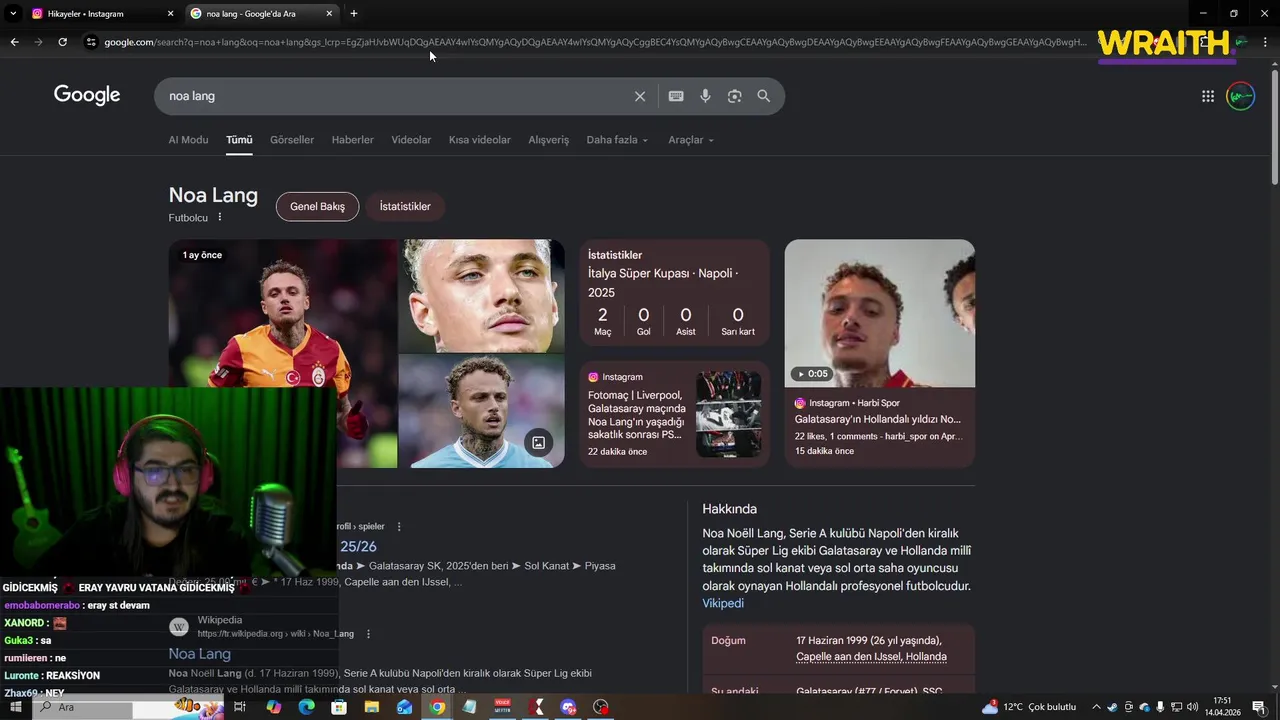Switch to the Kısa videolar tab
Viewport: 1280px width, 720px height.
(480, 140)
